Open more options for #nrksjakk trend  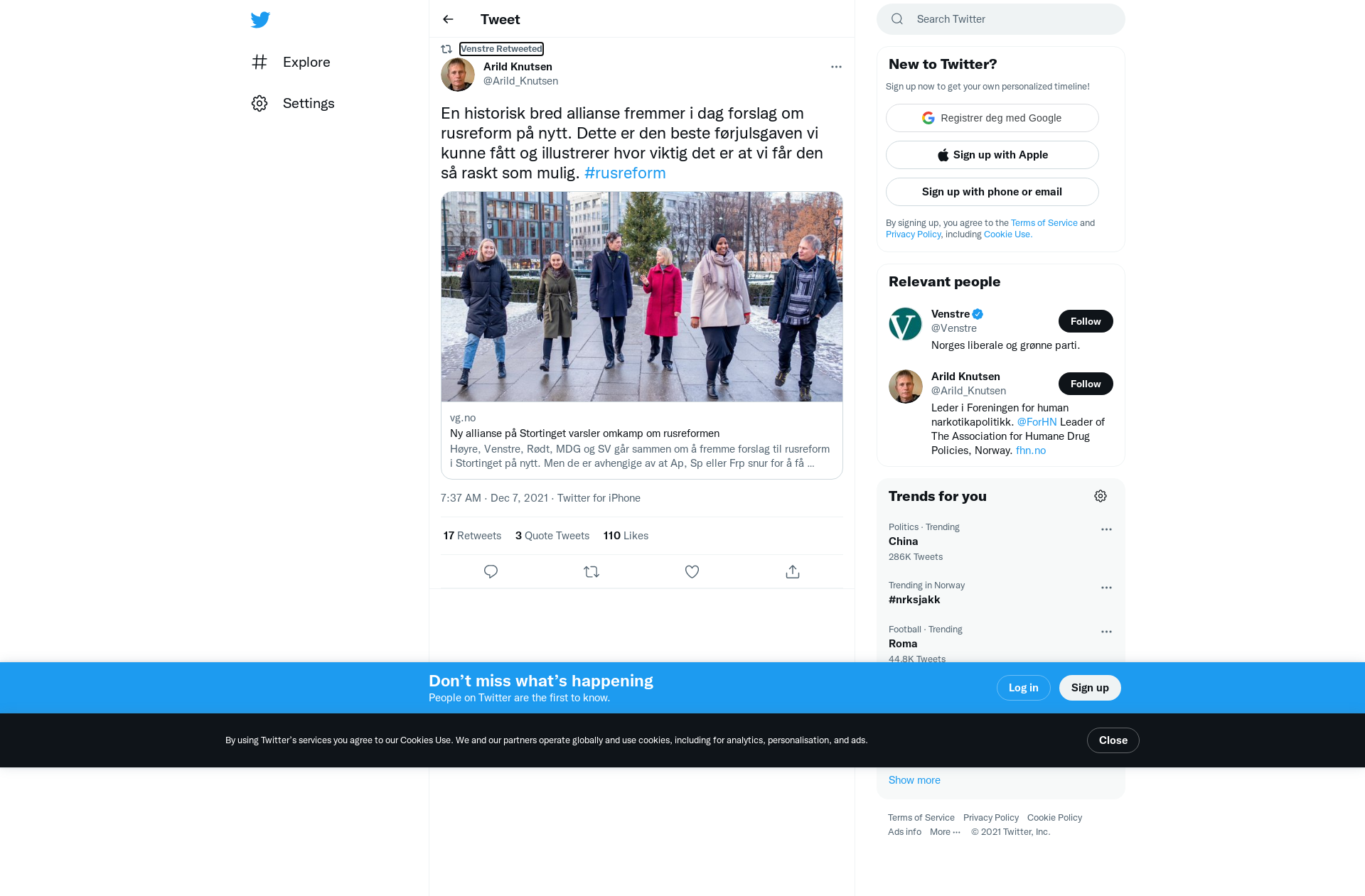click(1106, 588)
